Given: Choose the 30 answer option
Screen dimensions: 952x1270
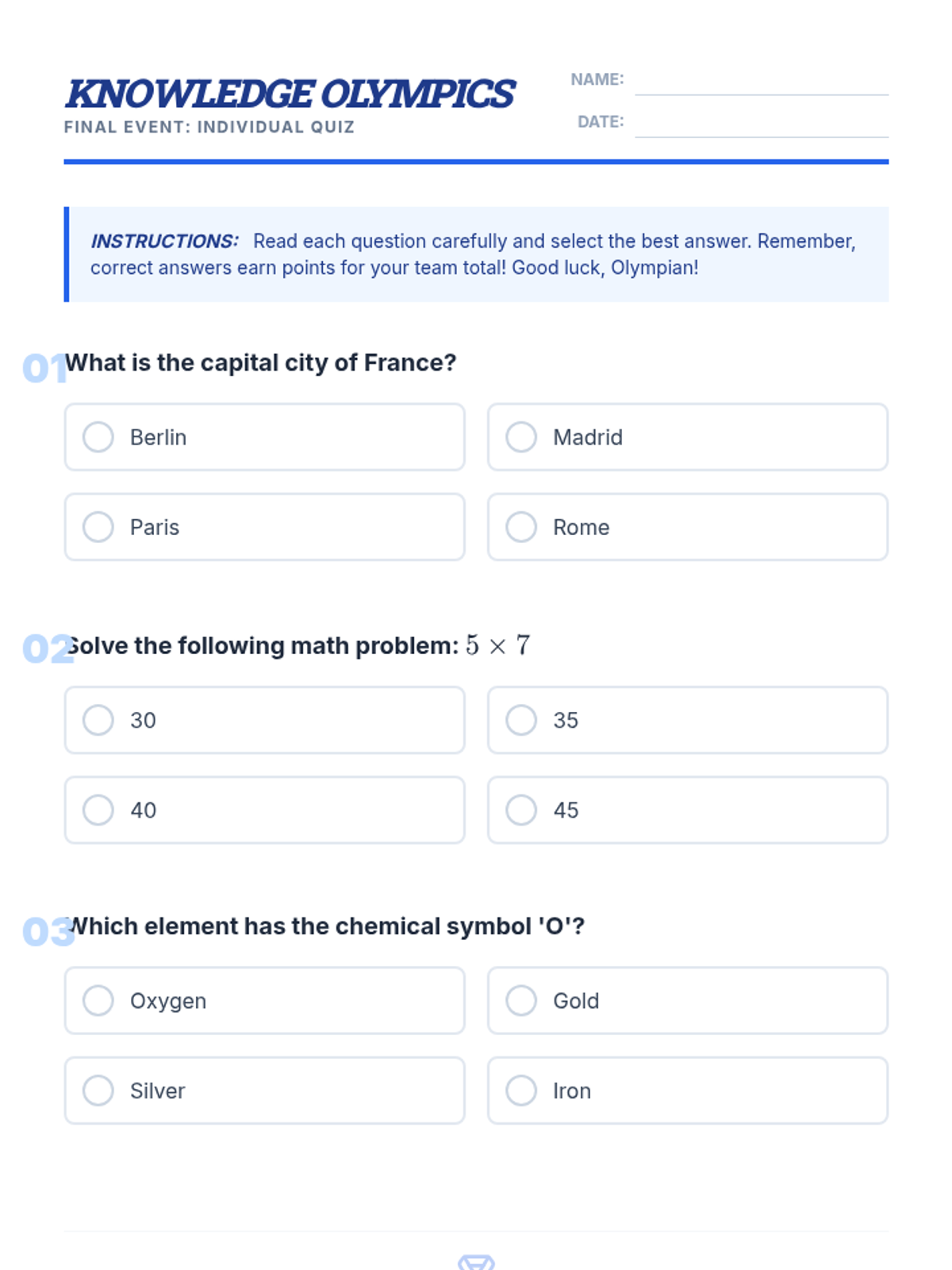Looking at the screenshot, I should coord(98,720).
